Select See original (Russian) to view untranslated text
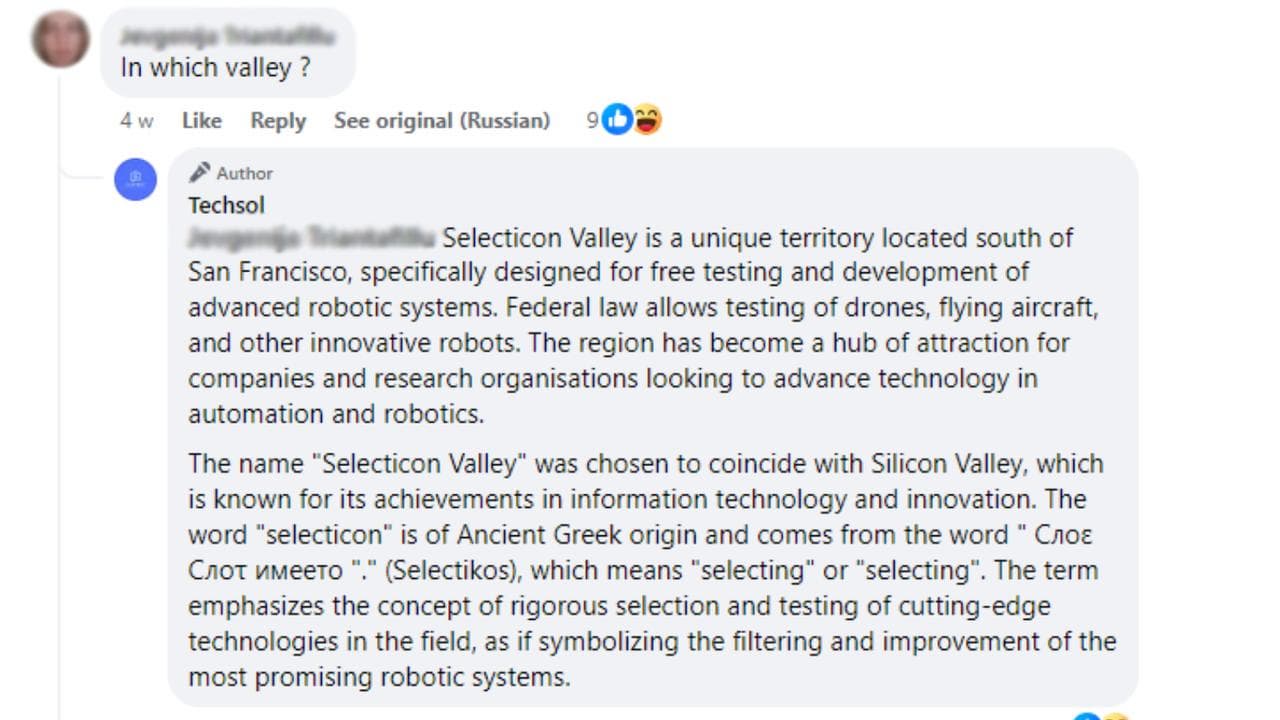This screenshot has height=720, width=1280. coord(442,120)
